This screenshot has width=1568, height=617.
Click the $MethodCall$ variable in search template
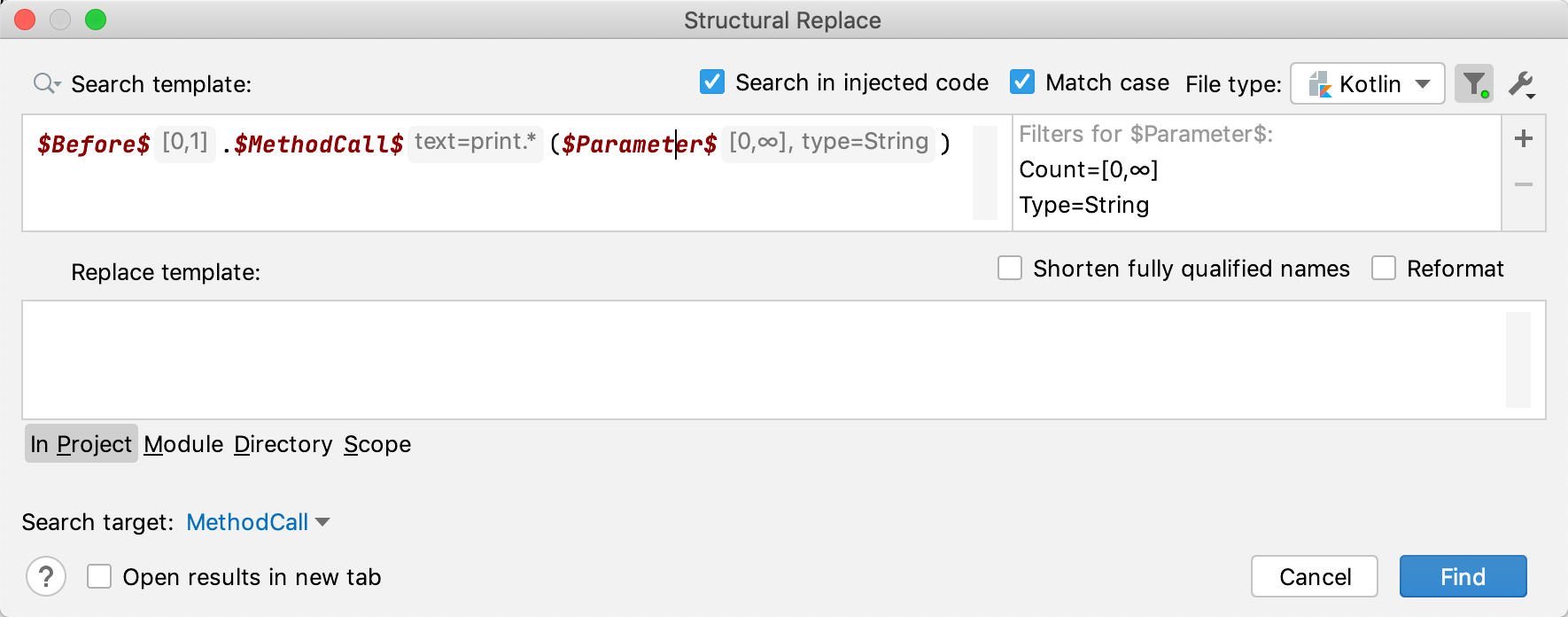tap(316, 144)
